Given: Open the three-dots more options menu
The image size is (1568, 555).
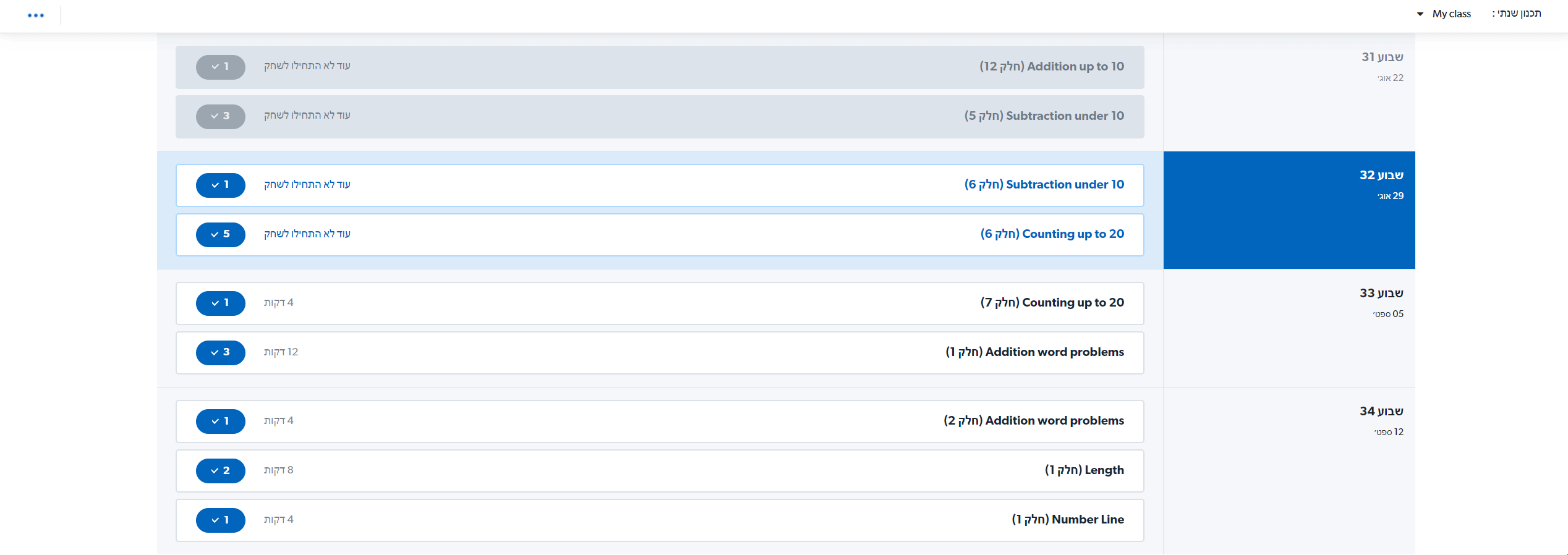Looking at the screenshot, I should [x=36, y=15].
